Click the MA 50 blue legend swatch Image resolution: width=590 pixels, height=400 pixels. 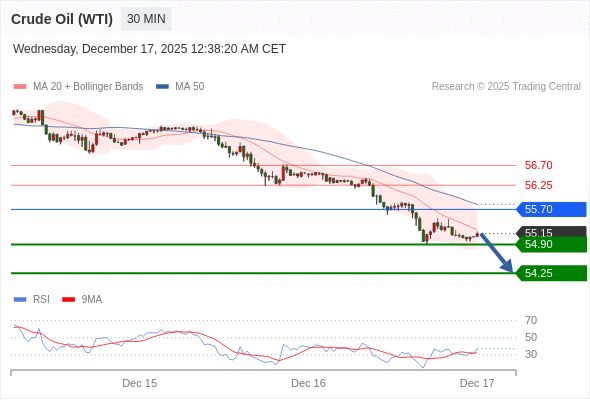point(162,87)
